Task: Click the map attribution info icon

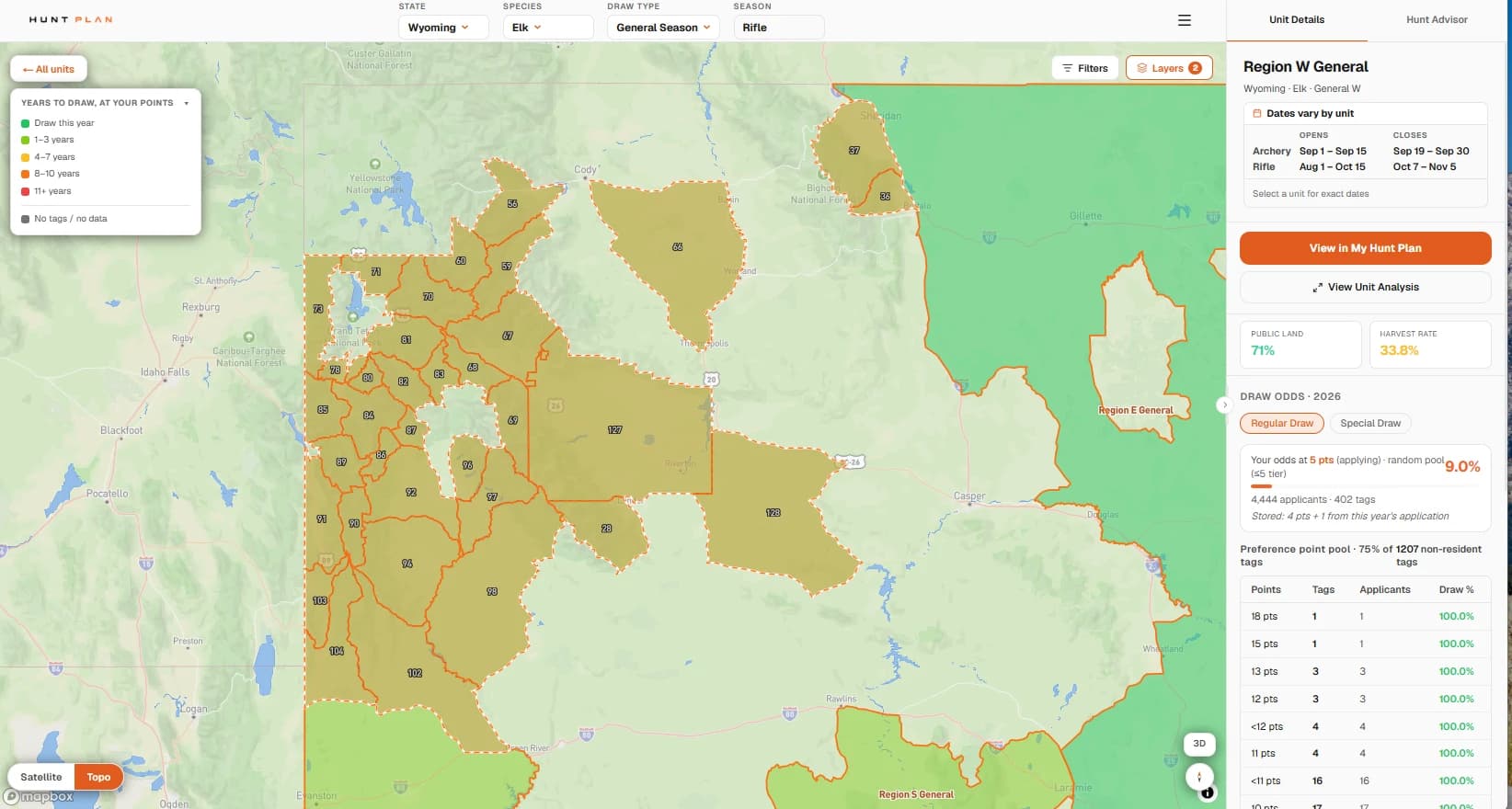Action: pyautogui.click(x=1208, y=792)
